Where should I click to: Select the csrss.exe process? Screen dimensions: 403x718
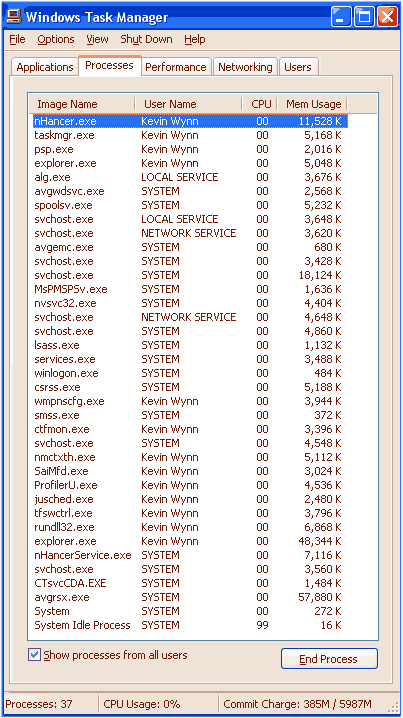[190, 387]
